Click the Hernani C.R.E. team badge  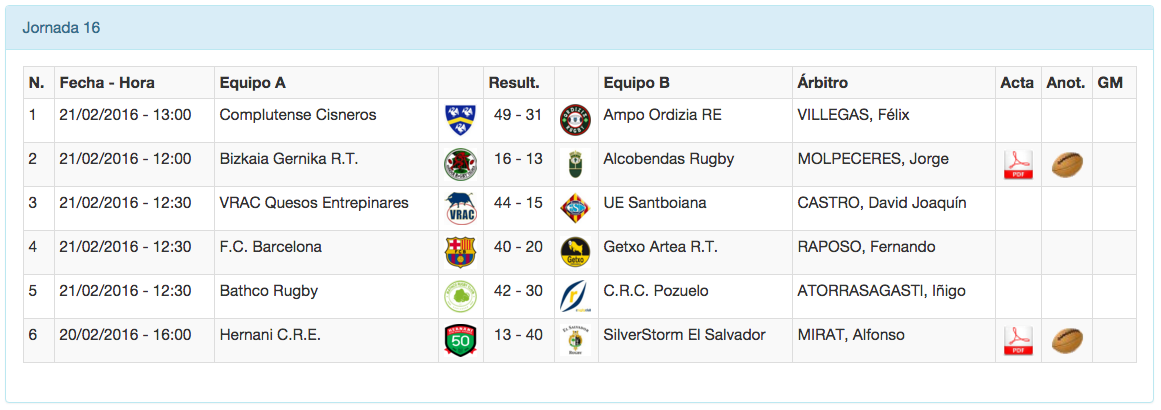[460, 341]
